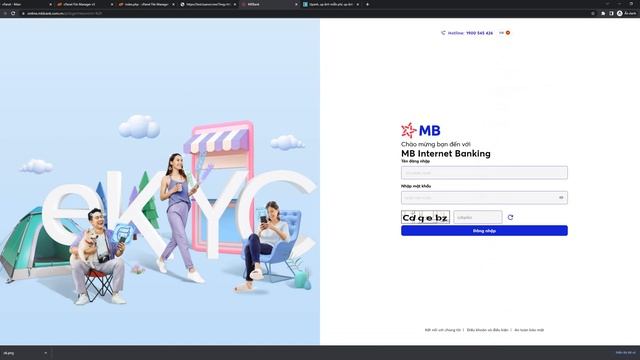Click the captcha image 'Cdqebz'
The image size is (640, 360).
pos(425,217)
